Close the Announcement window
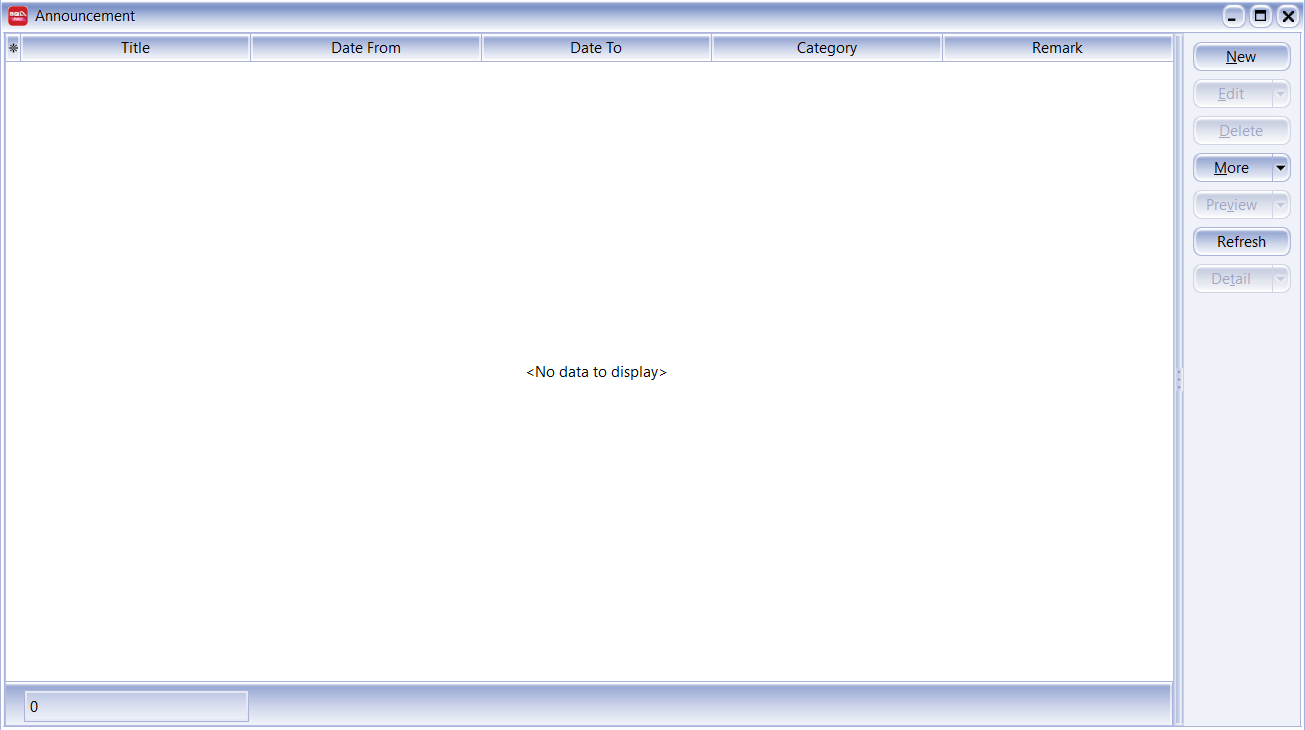Viewport: 1305px width, 730px height. click(1288, 16)
